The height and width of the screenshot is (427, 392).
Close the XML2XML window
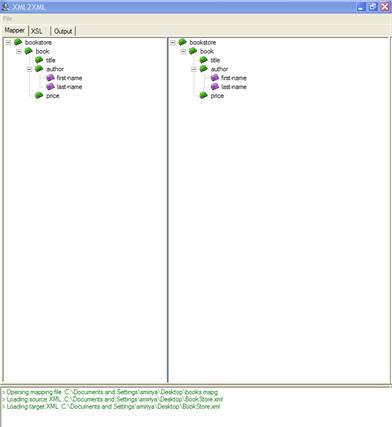pos(385,7)
